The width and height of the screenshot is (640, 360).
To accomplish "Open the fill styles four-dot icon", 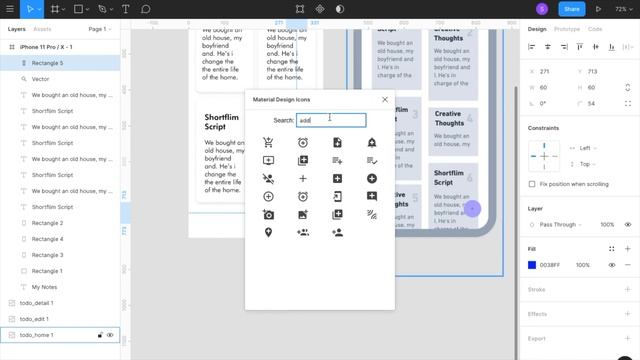I will [x=611, y=249].
